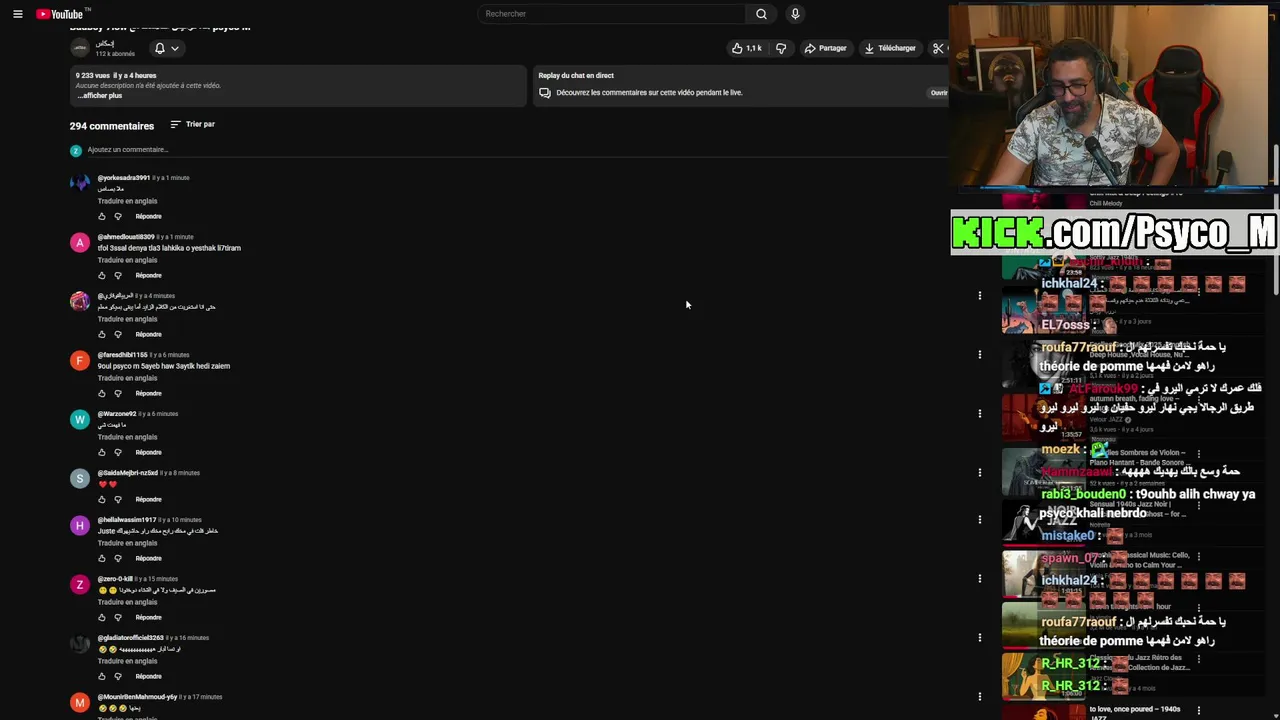Focus the Rechercher search field
This screenshot has width=1280, height=720.
(x=611, y=14)
